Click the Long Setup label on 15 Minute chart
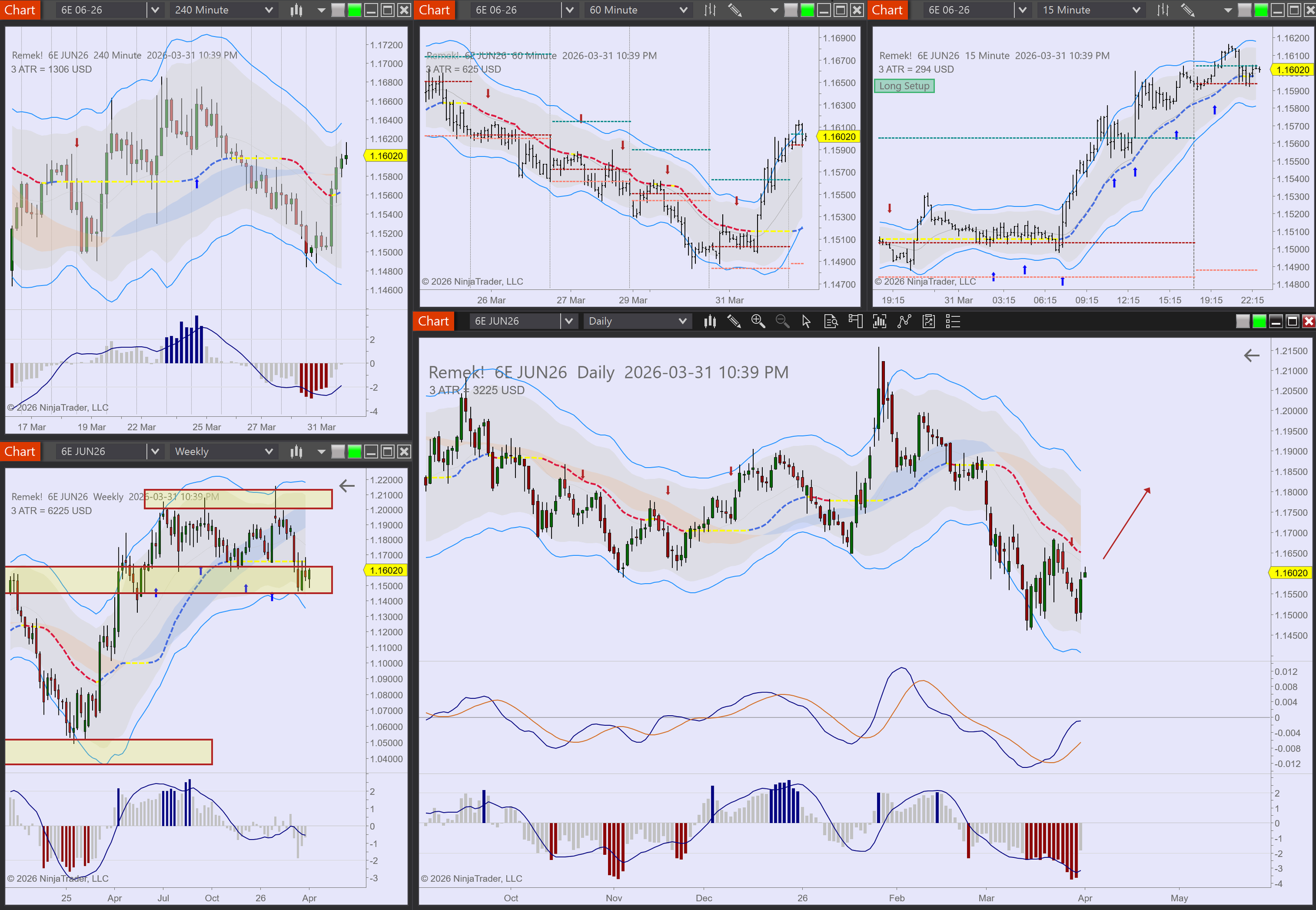Screen dimensions: 1316x910 904,86
